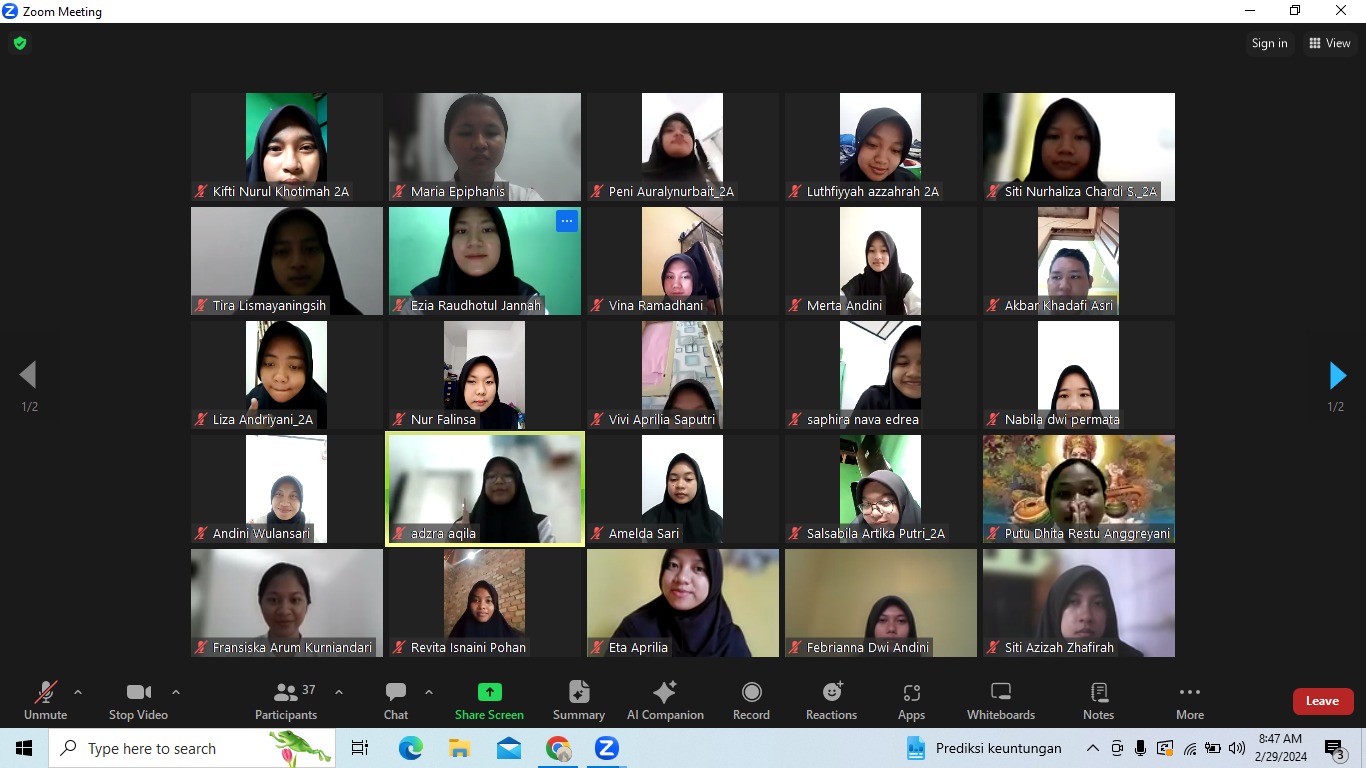Click the red Leave button

1322,701
